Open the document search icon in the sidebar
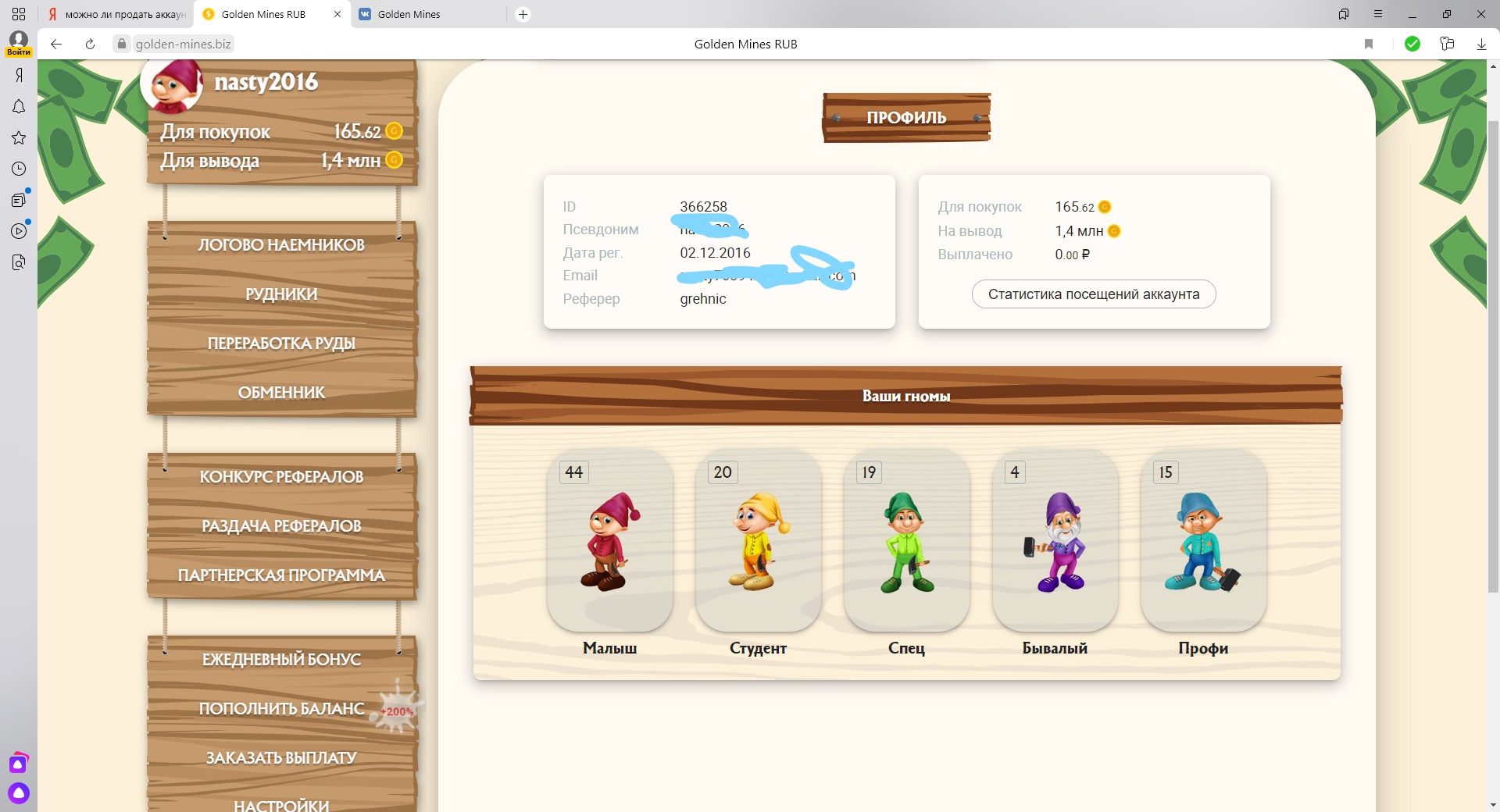 click(x=19, y=262)
